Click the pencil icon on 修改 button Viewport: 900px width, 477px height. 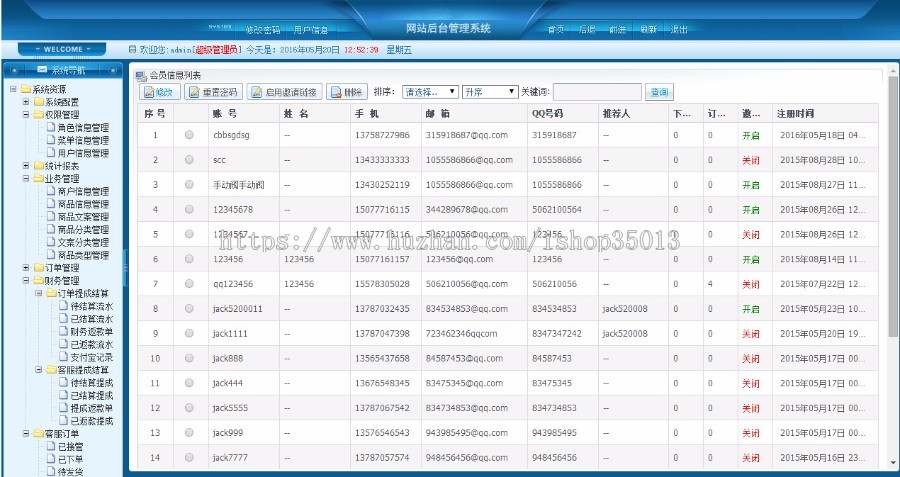pos(149,92)
